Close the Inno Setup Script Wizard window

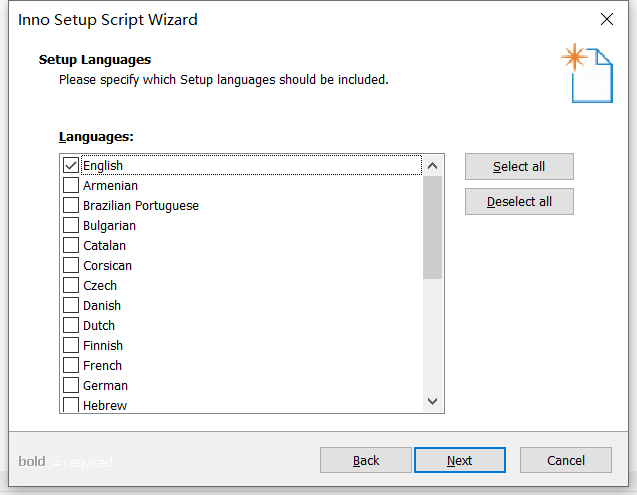pos(607,19)
